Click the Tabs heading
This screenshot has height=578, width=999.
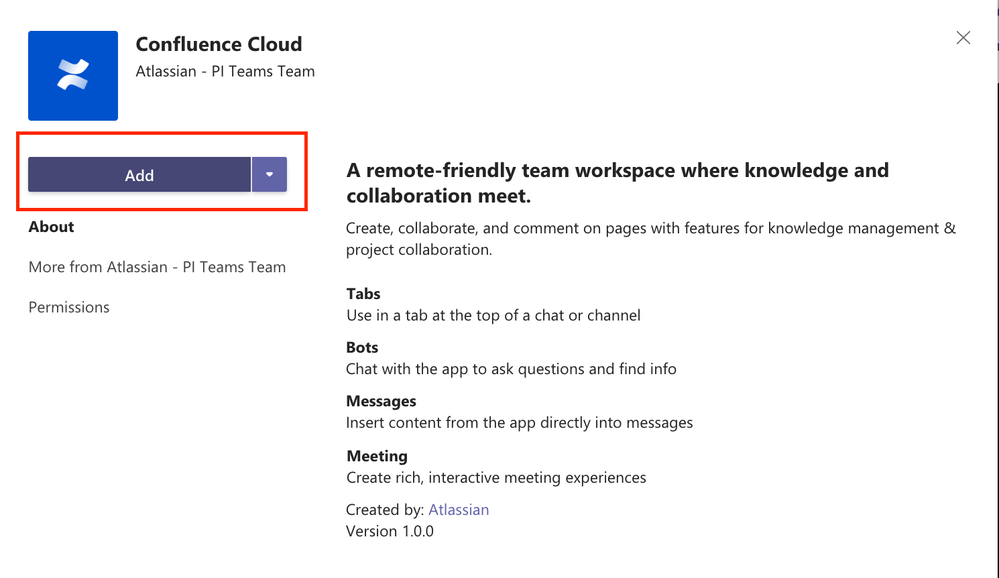click(363, 294)
